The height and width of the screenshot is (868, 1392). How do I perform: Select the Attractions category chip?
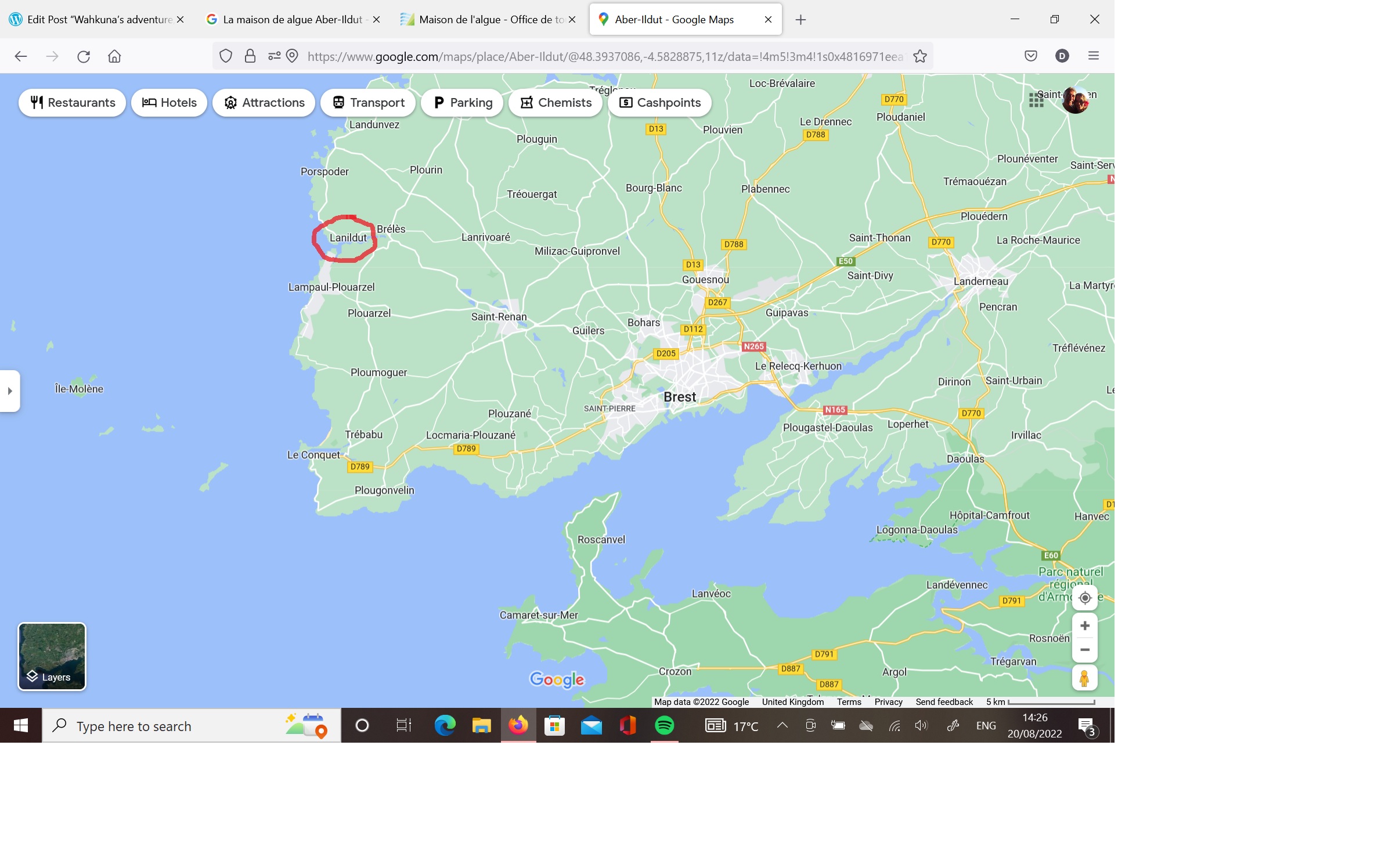[x=264, y=103]
